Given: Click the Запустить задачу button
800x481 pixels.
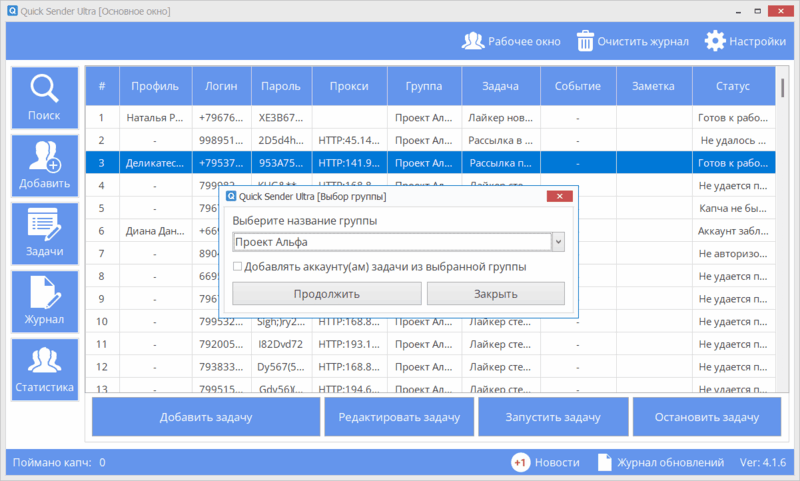Looking at the screenshot, I should click(x=553, y=417).
